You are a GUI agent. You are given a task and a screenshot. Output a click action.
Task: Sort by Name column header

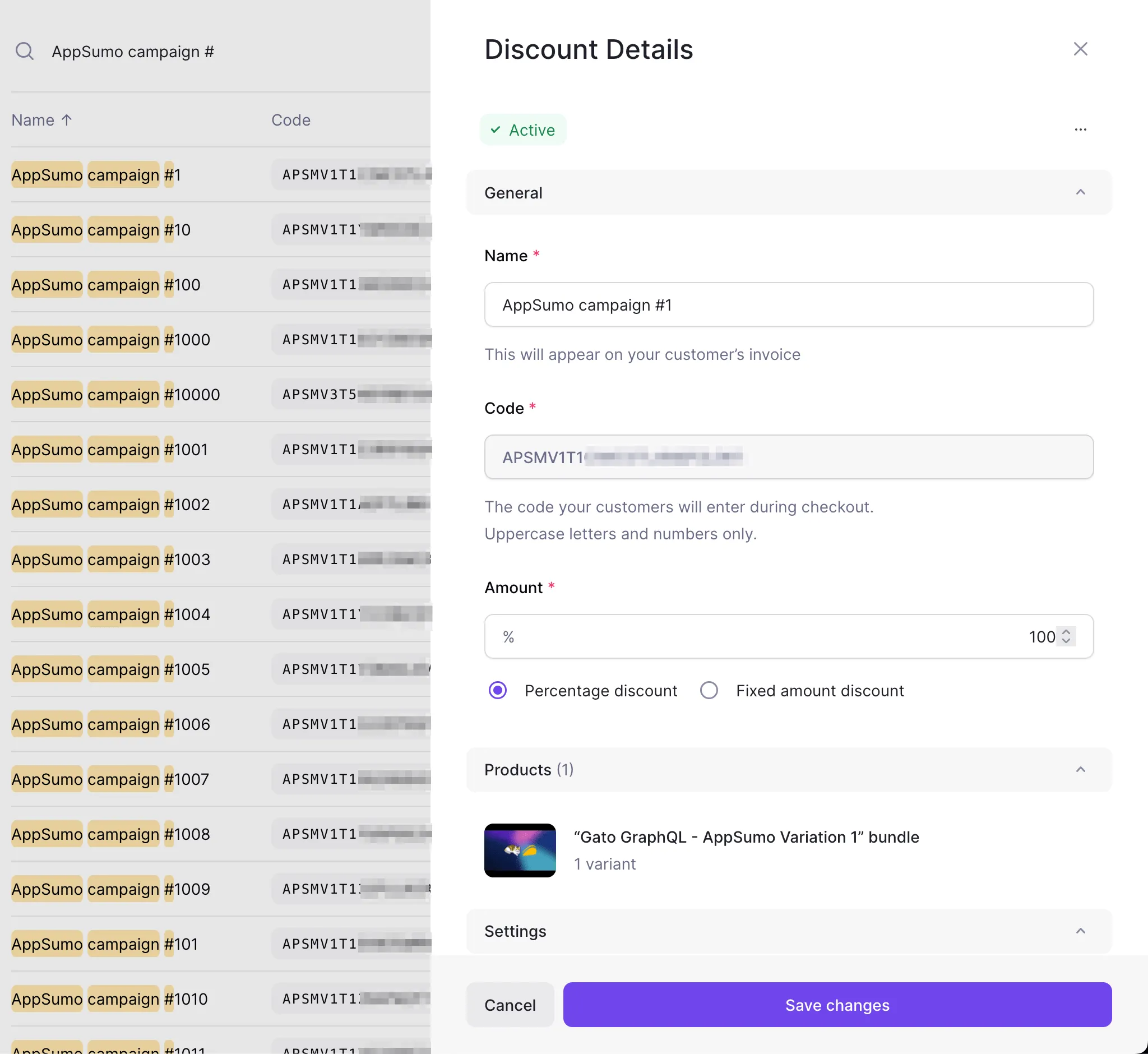pyautogui.click(x=41, y=120)
